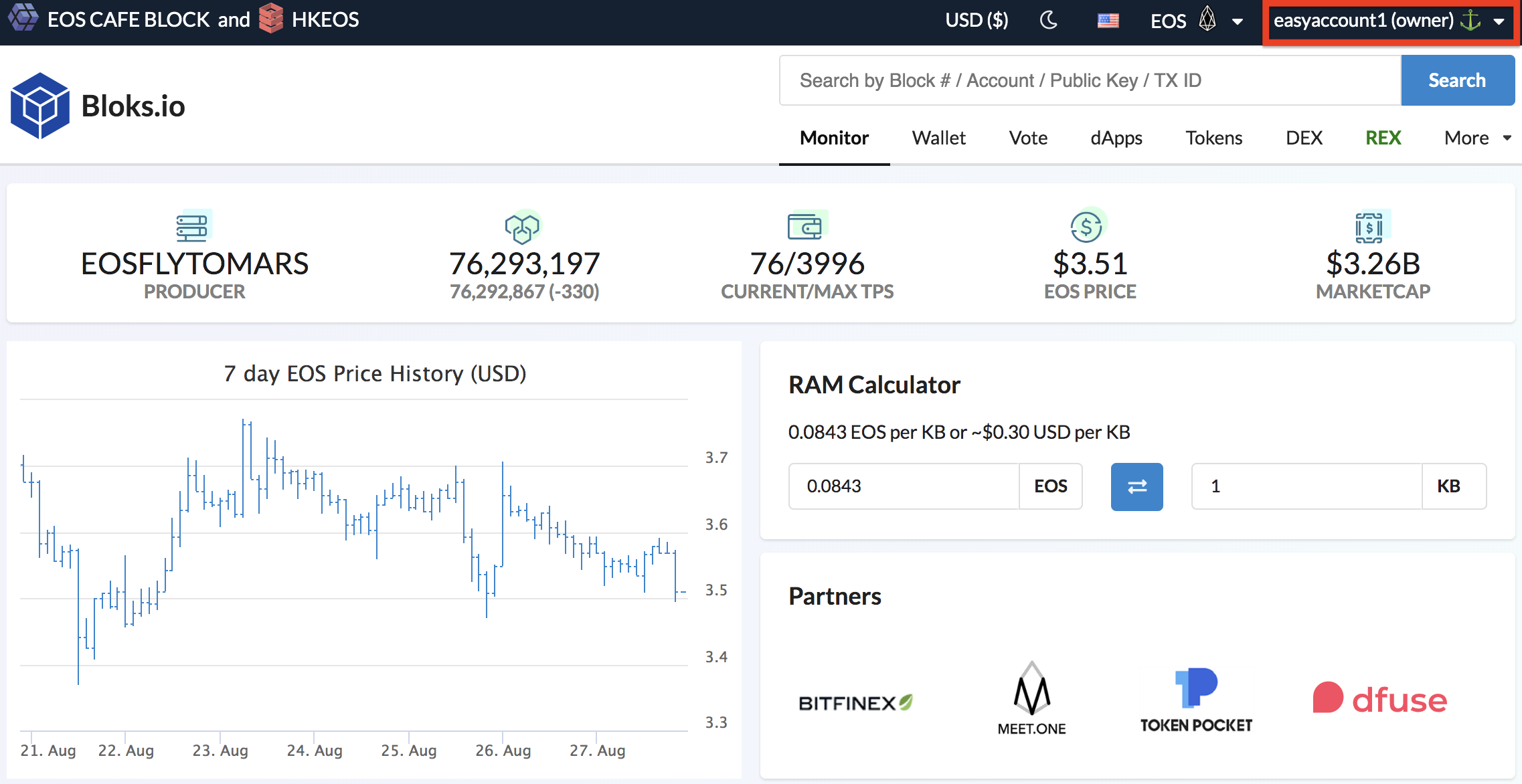Click the green anchor wallet icon
Viewport: 1522px width, 784px height.
pos(1470,20)
